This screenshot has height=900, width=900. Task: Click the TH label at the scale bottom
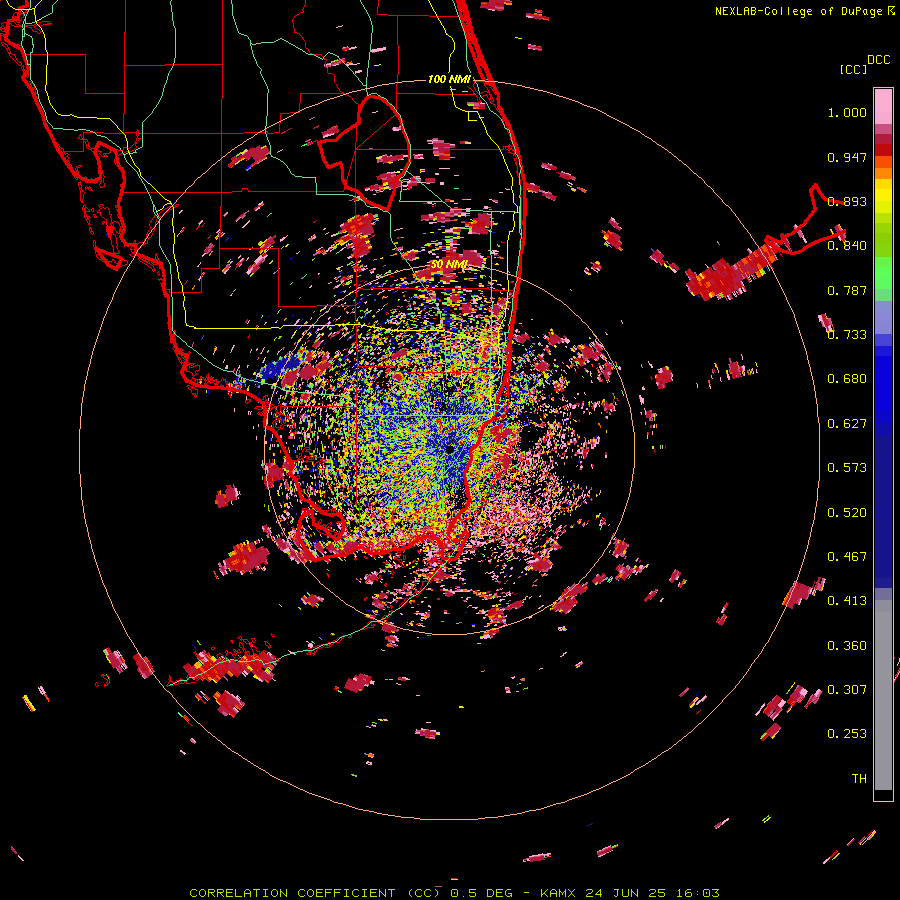coord(859,779)
